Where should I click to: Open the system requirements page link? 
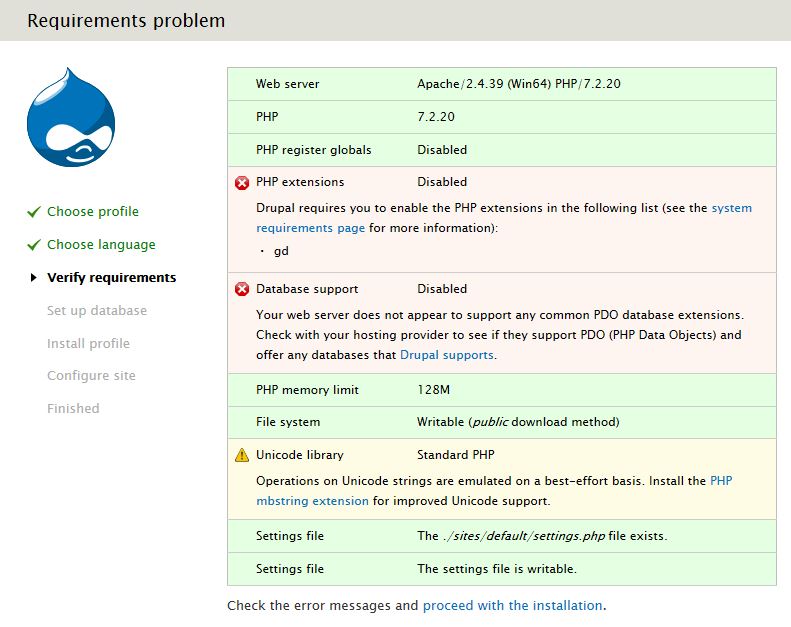[x=310, y=228]
